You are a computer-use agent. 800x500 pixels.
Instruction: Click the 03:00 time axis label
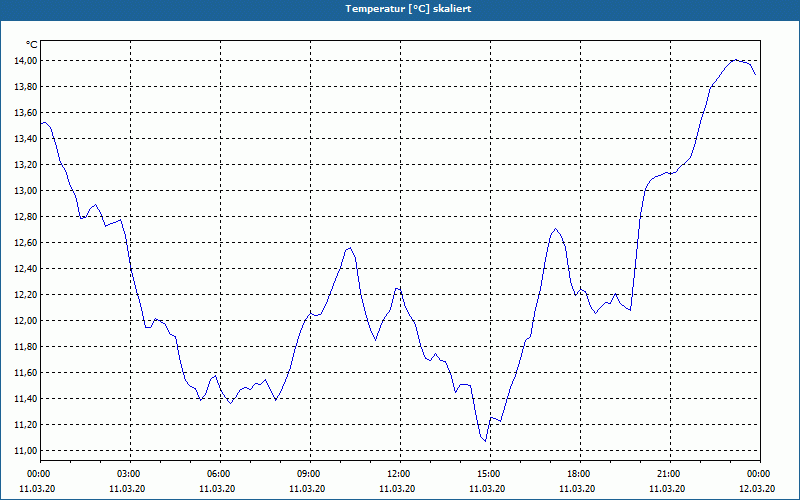coord(131,474)
